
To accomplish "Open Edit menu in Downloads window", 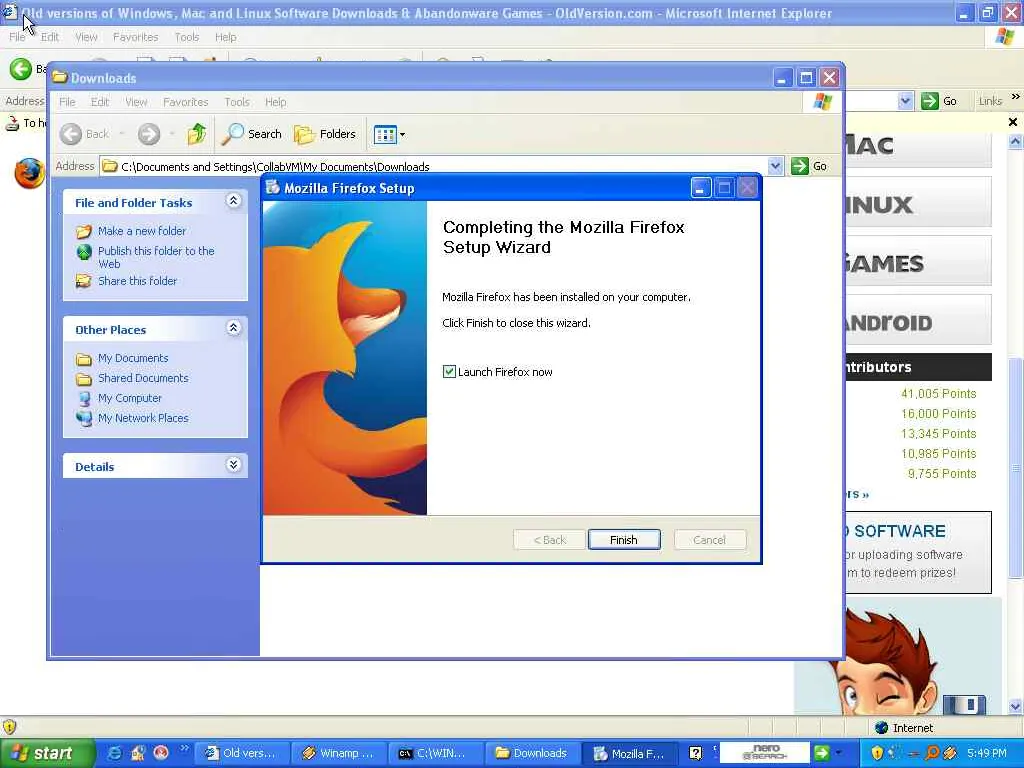I will 100,102.
